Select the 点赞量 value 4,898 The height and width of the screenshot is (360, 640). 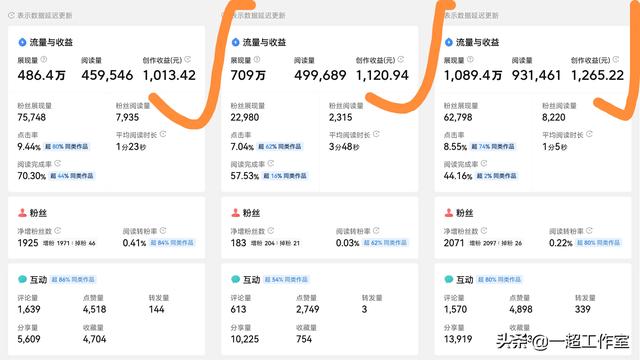[521, 309]
